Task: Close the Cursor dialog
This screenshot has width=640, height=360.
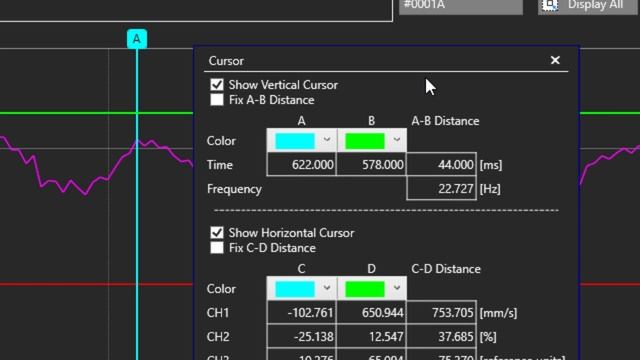Action: (x=555, y=60)
